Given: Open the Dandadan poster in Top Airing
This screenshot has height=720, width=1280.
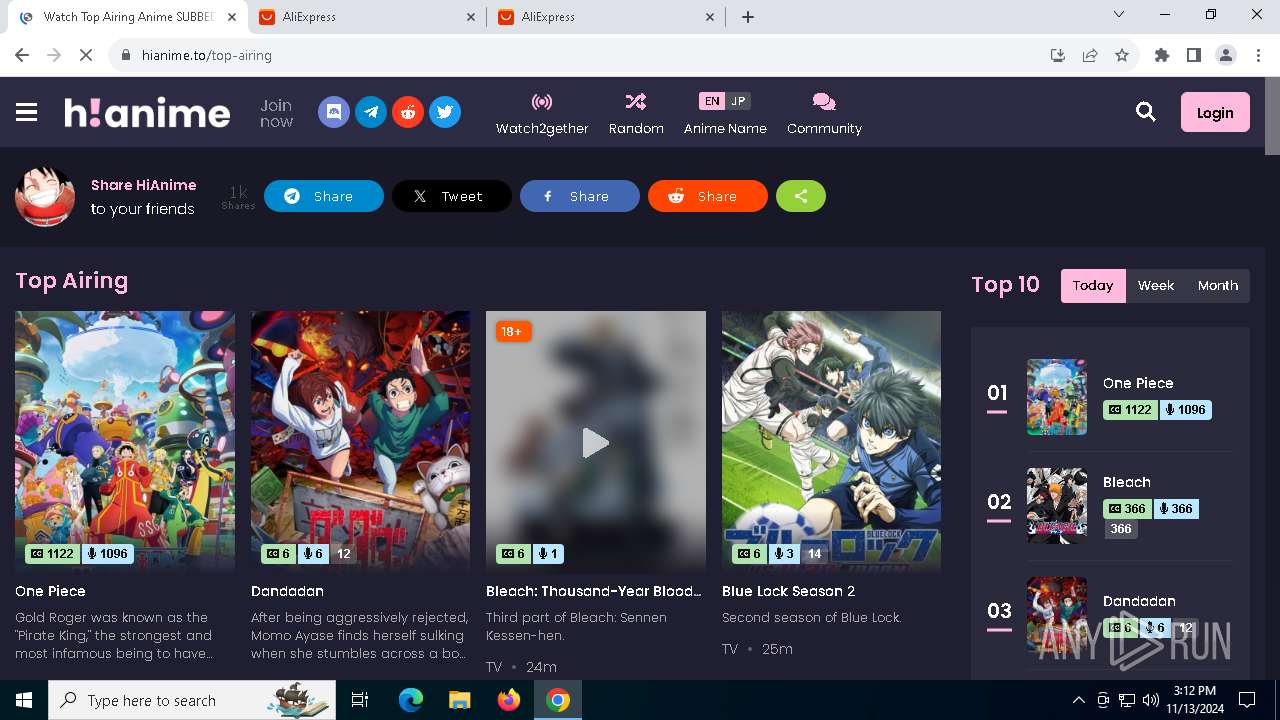Looking at the screenshot, I should click(360, 441).
